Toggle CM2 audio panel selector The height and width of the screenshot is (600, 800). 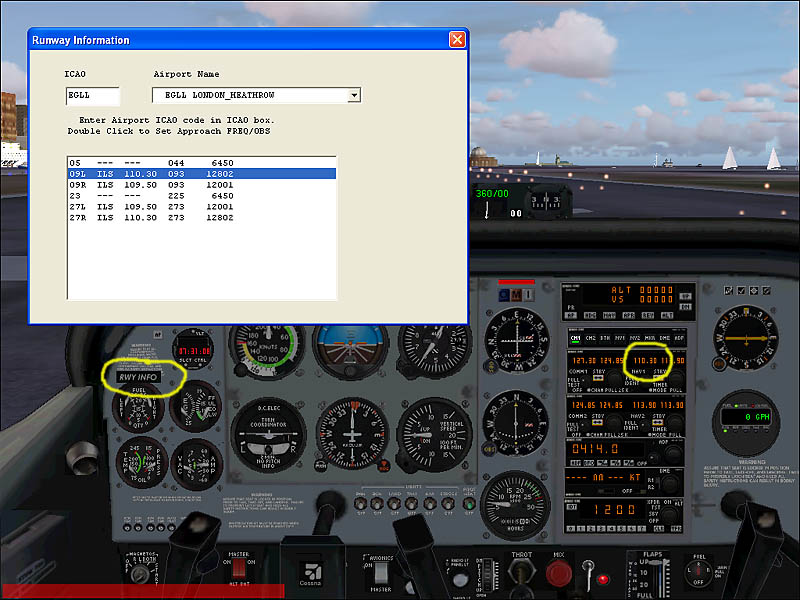tap(591, 338)
